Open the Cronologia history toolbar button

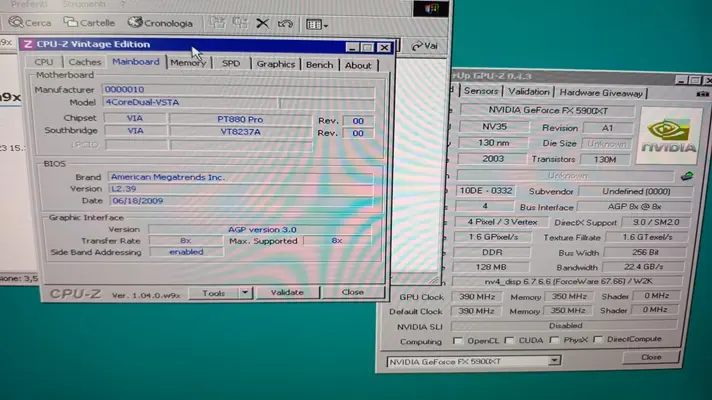click(x=160, y=23)
